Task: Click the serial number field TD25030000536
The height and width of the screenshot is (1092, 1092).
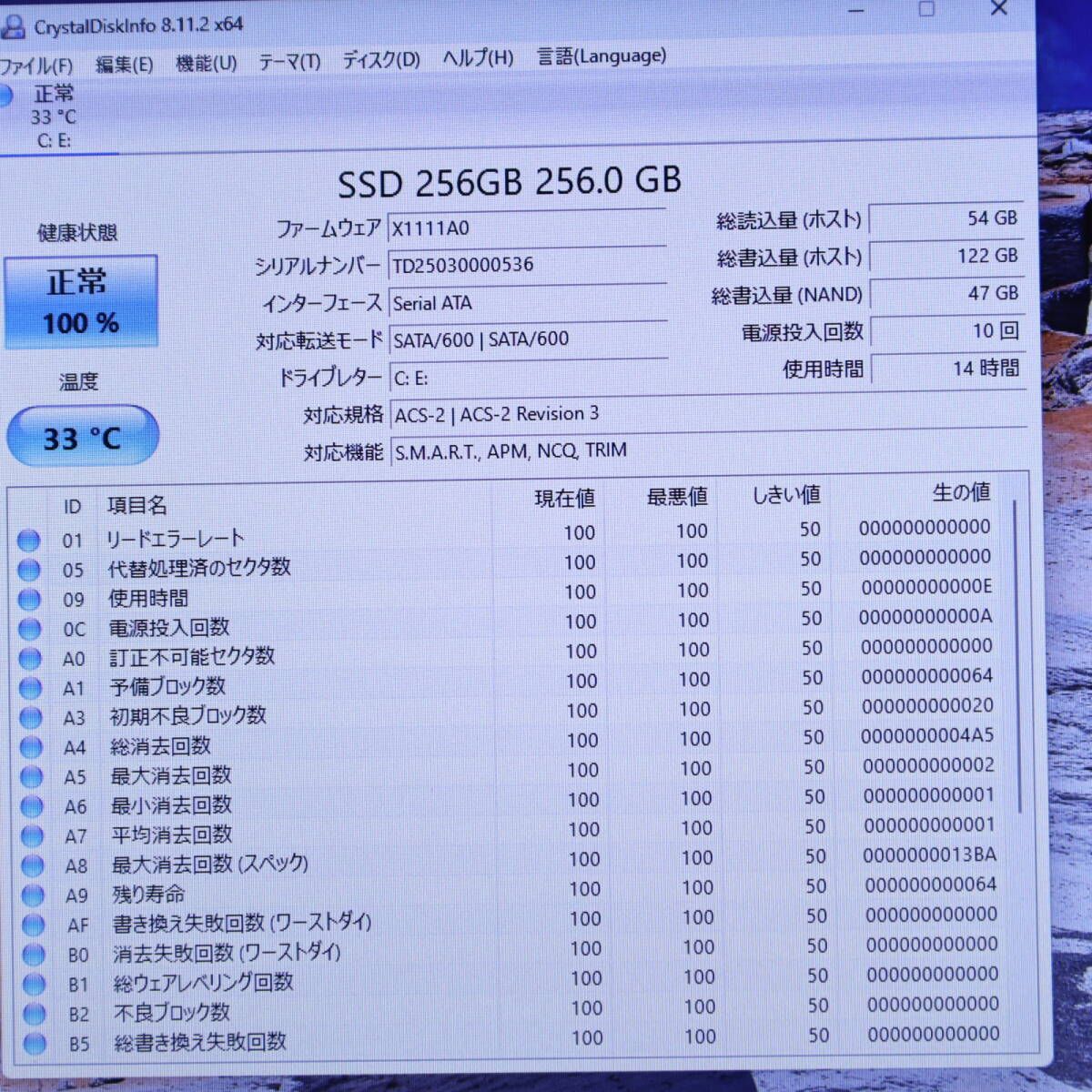Action: 527,264
